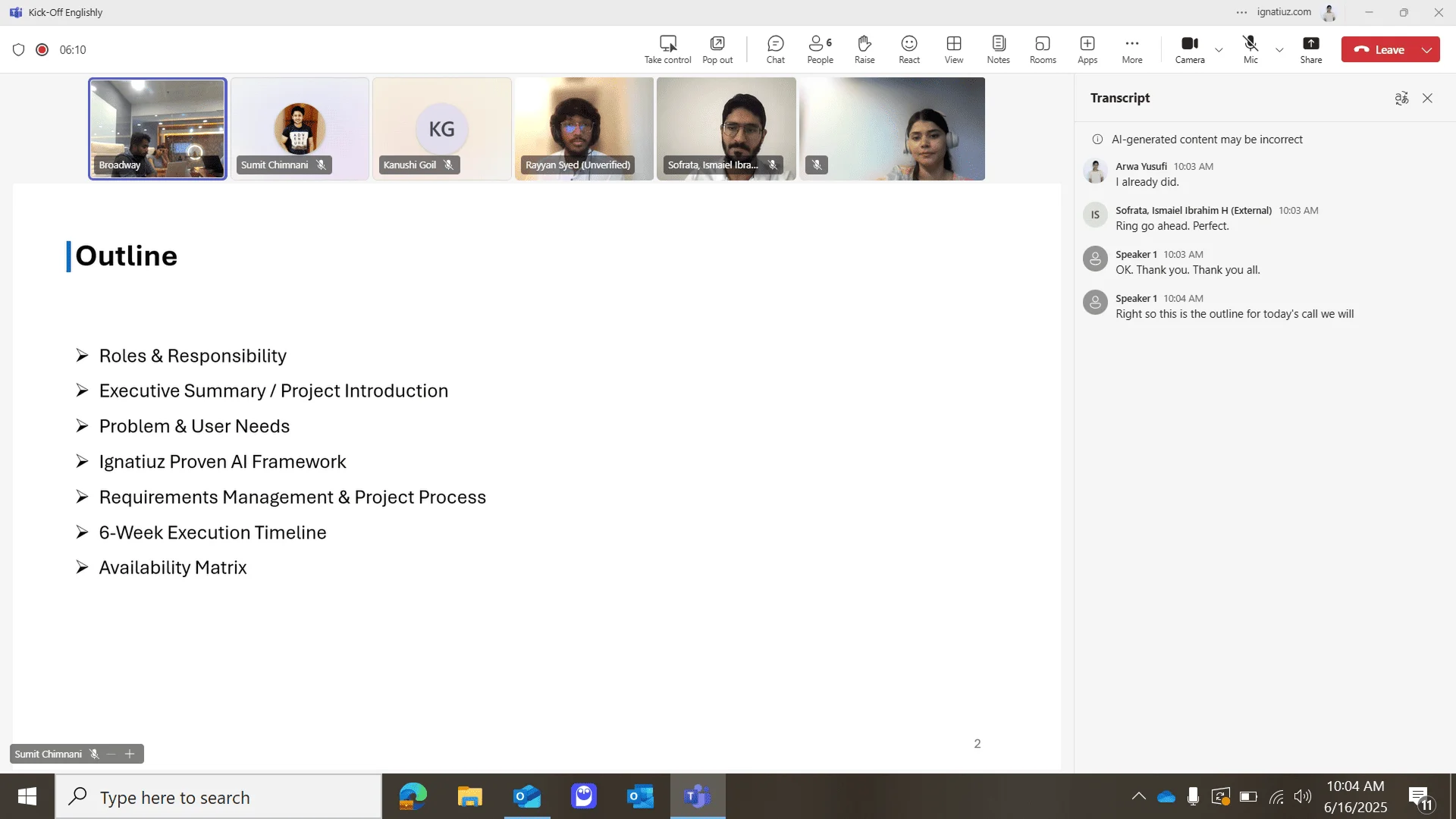Click 'Ring go ahead. Perfect.' transcript line
The width and height of the screenshot is (1456, 819).
pyautogui.click(x=1172, y=226)
